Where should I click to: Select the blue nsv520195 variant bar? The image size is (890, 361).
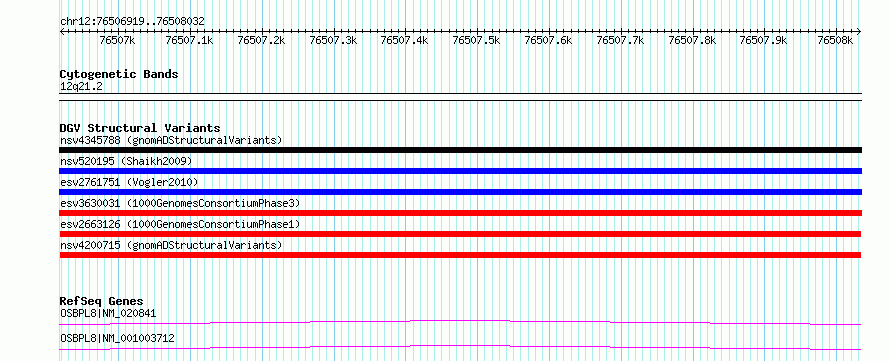(x=460, y=171)
